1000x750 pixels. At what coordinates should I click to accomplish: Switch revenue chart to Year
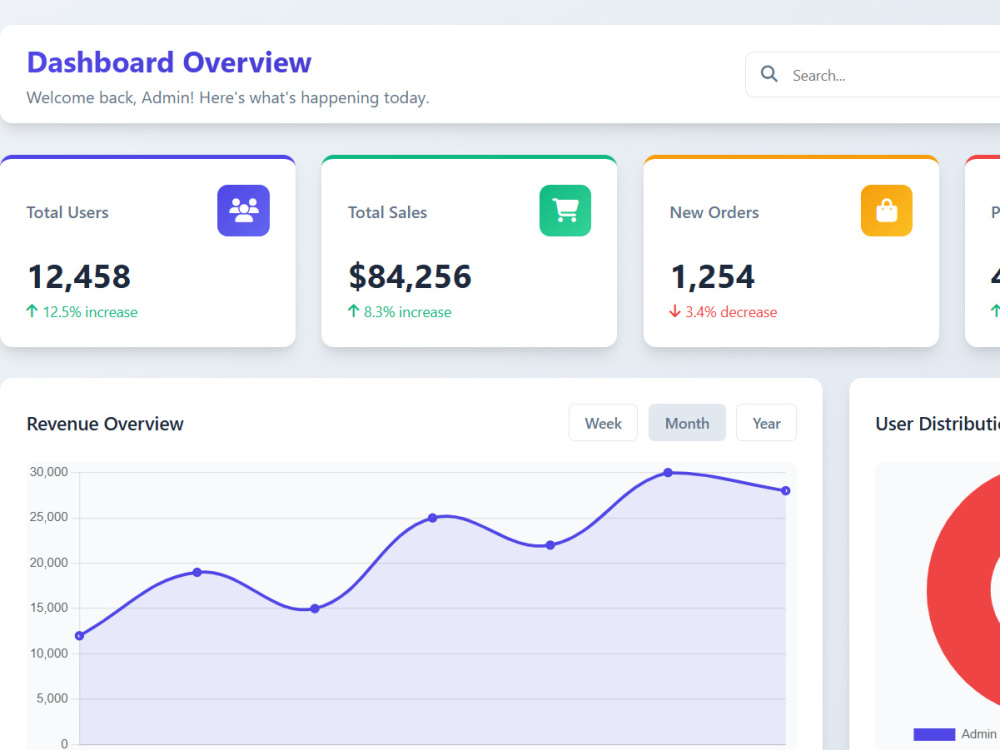tap(766, 423)
